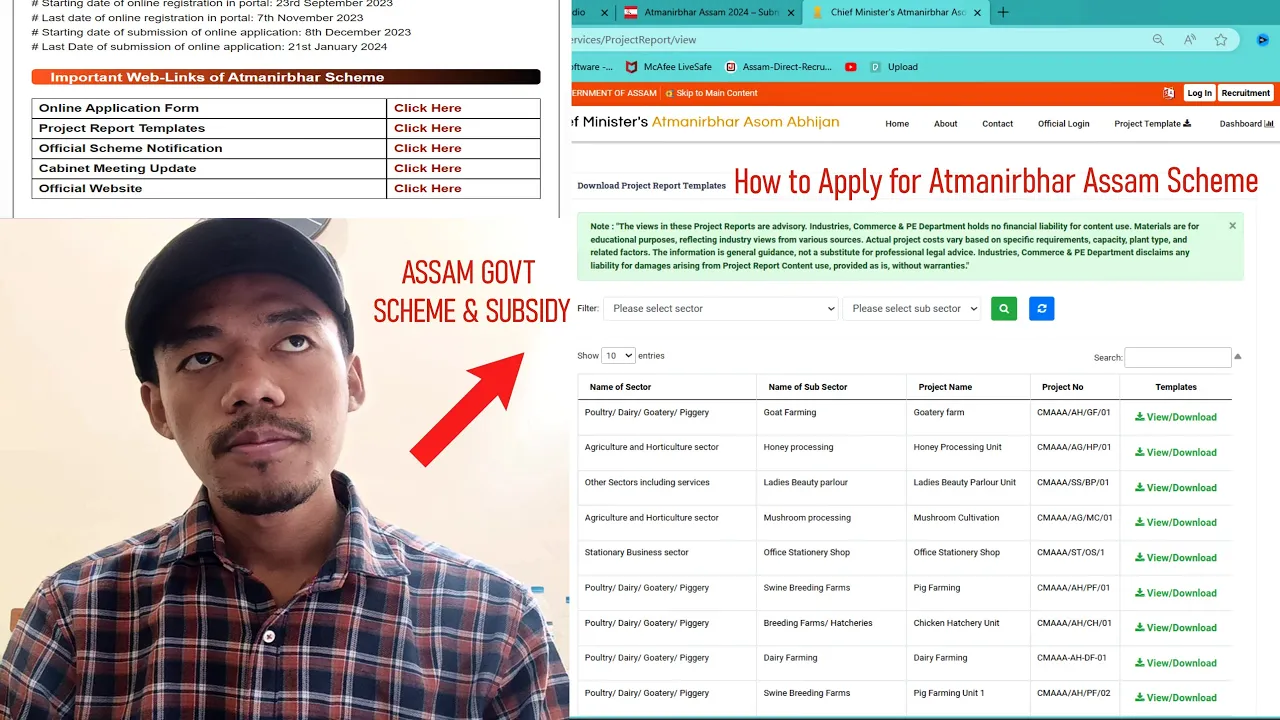Click the blue round icon beside the favorites star
The height and width of the screenshot is (720, 1280).
point(1262,40)
